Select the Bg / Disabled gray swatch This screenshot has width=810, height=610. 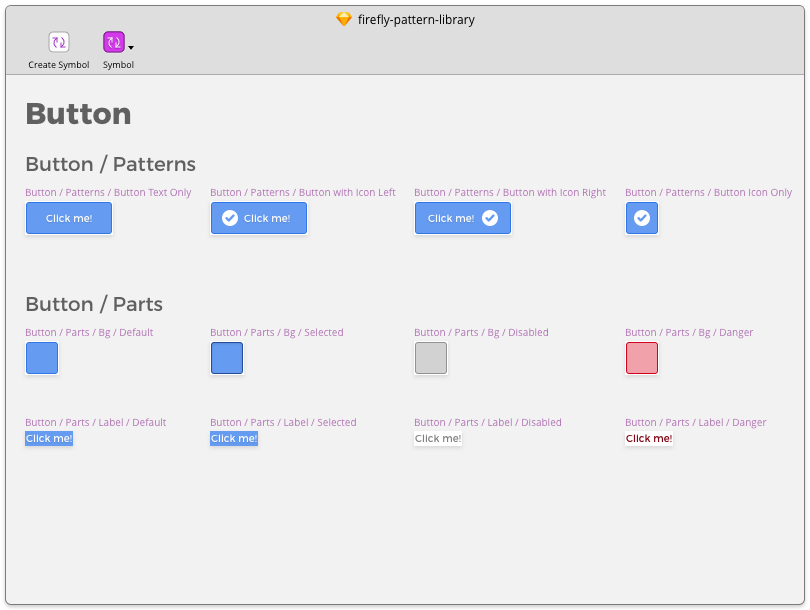coord(431,358)
